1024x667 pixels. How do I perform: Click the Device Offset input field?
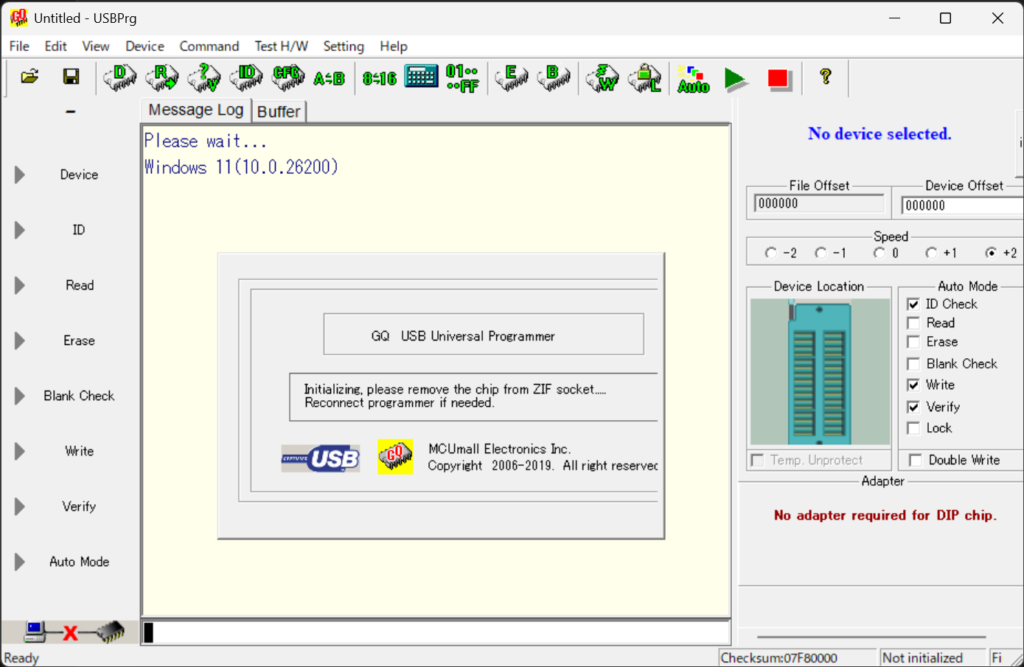pyautogui.click(x=961, y=205)
